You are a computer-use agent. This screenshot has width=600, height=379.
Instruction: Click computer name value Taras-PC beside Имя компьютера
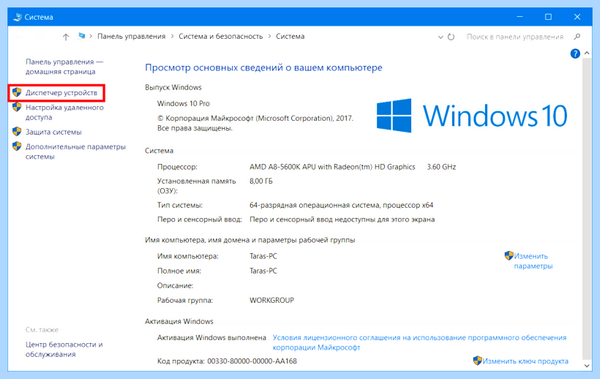(x=263, y=256)
